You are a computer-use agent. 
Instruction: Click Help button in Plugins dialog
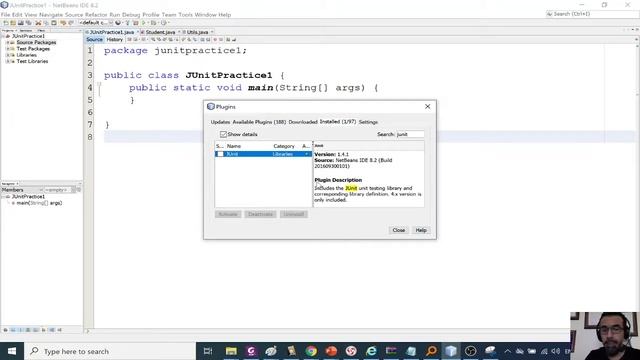[x=421, y=230]
